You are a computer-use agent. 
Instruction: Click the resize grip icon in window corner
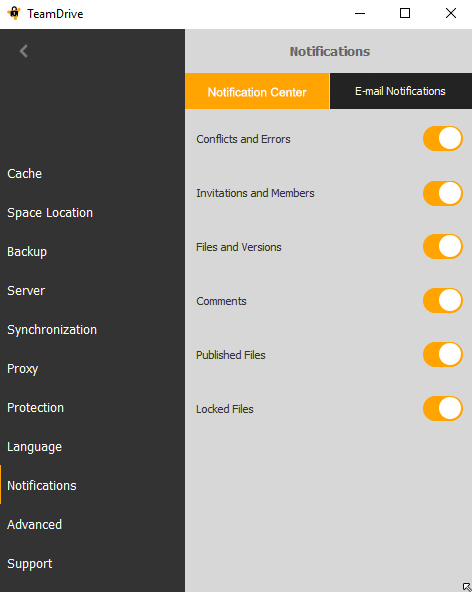pos(467,587)
